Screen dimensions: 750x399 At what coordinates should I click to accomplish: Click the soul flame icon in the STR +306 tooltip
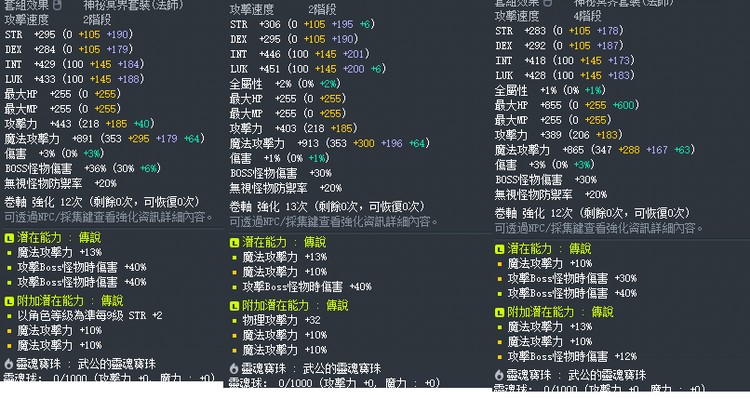tap(234, 368)
